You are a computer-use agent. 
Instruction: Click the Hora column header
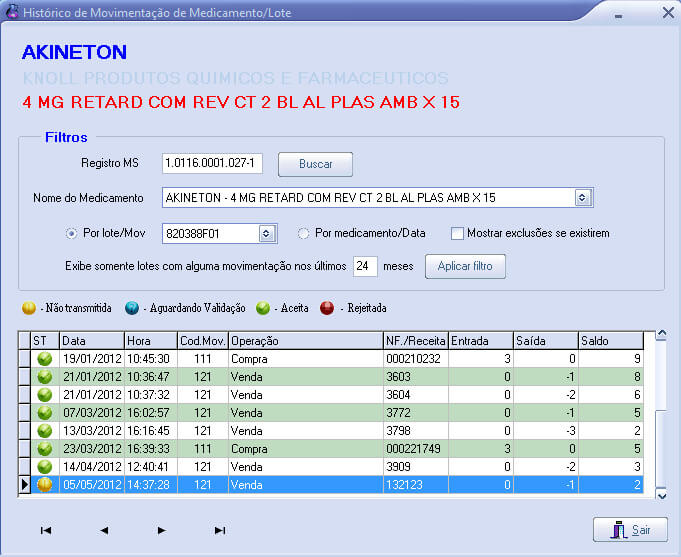(151, 341)
